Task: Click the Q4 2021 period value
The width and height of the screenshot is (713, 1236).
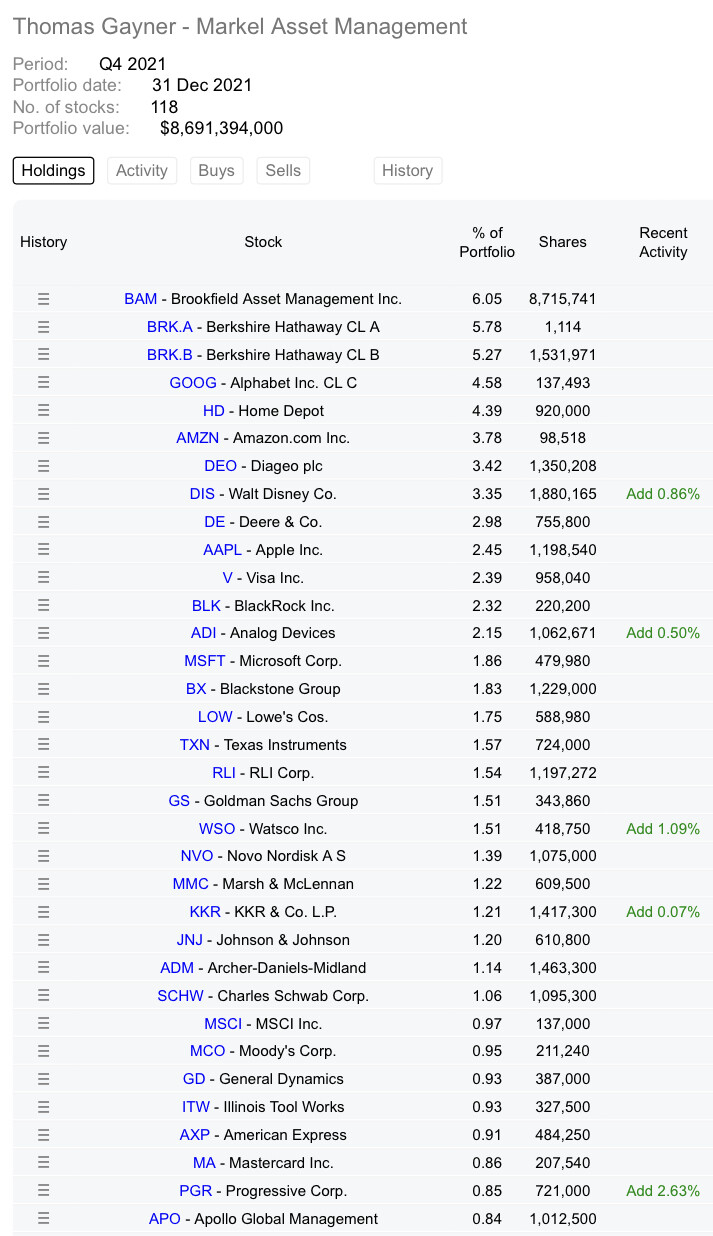Action: pyautogui.click(x=133, y=65)
